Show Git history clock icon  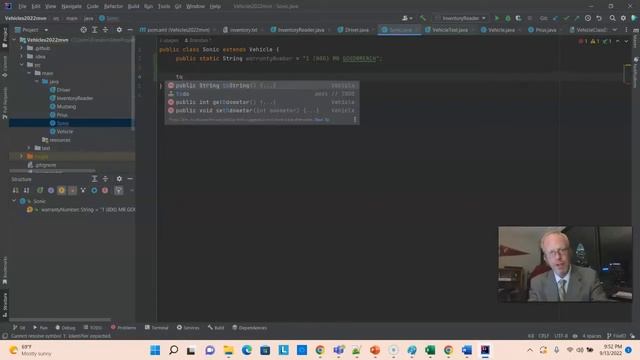click(588, 18)
